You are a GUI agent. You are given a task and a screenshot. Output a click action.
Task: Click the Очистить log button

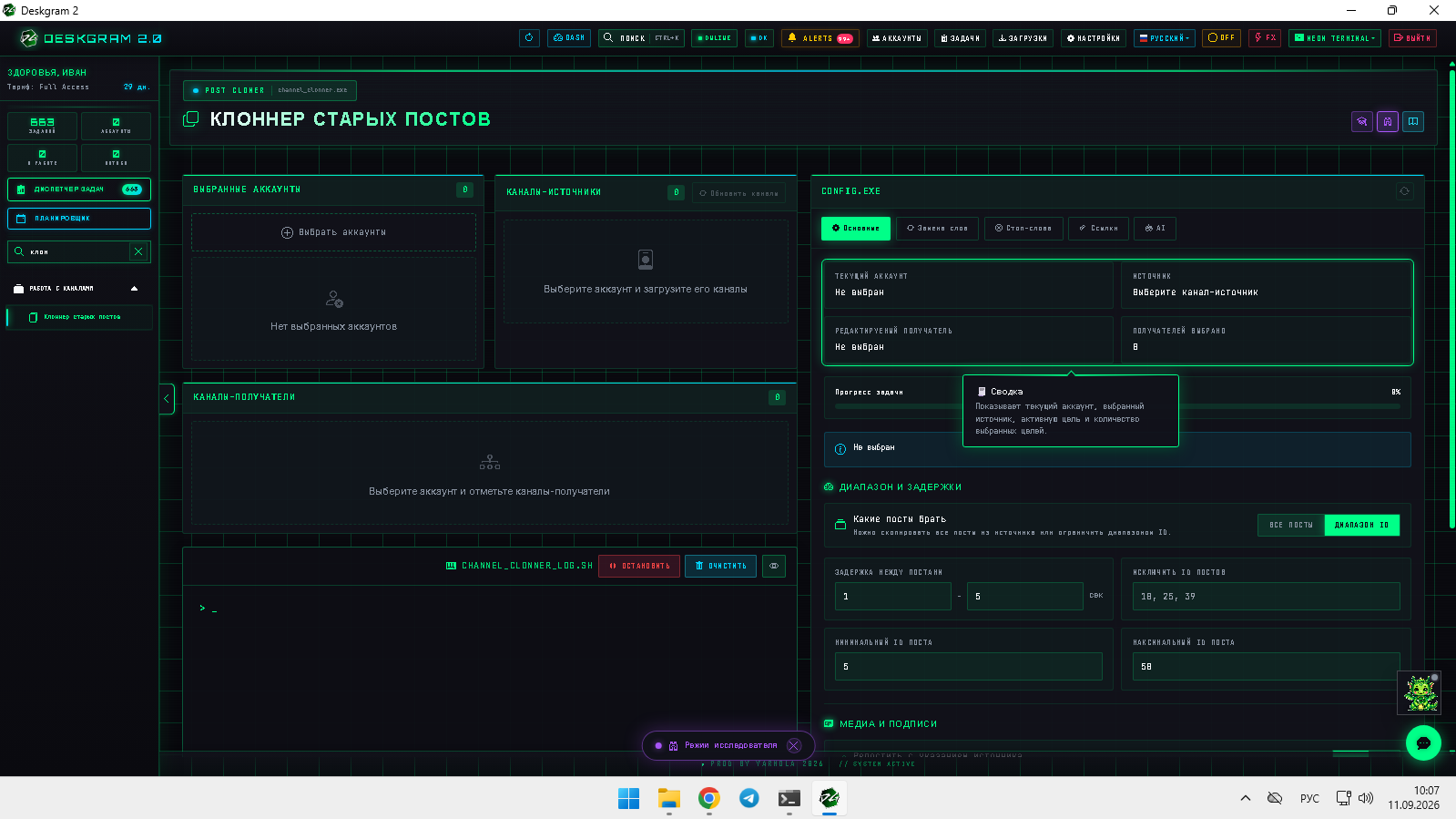pyautogui.click(x=721, y=566)
